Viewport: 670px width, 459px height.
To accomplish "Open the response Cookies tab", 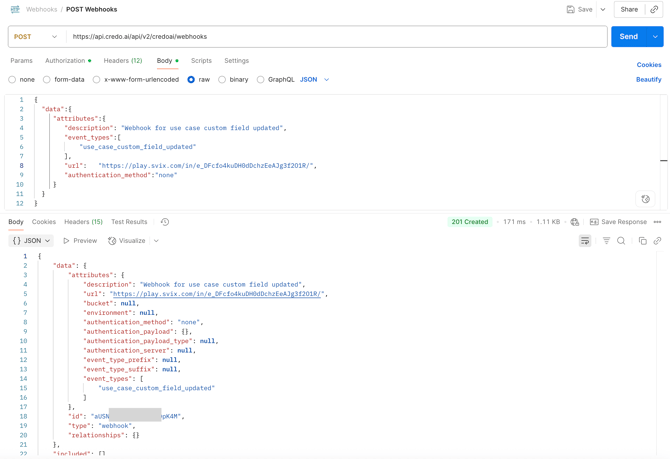I will tap(44, 222).
